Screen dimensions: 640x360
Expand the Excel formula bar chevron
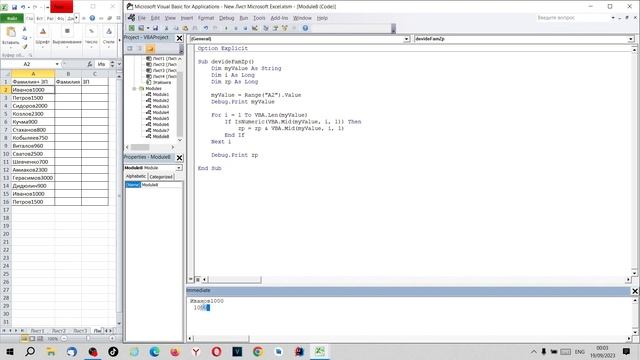coord(119,64)
